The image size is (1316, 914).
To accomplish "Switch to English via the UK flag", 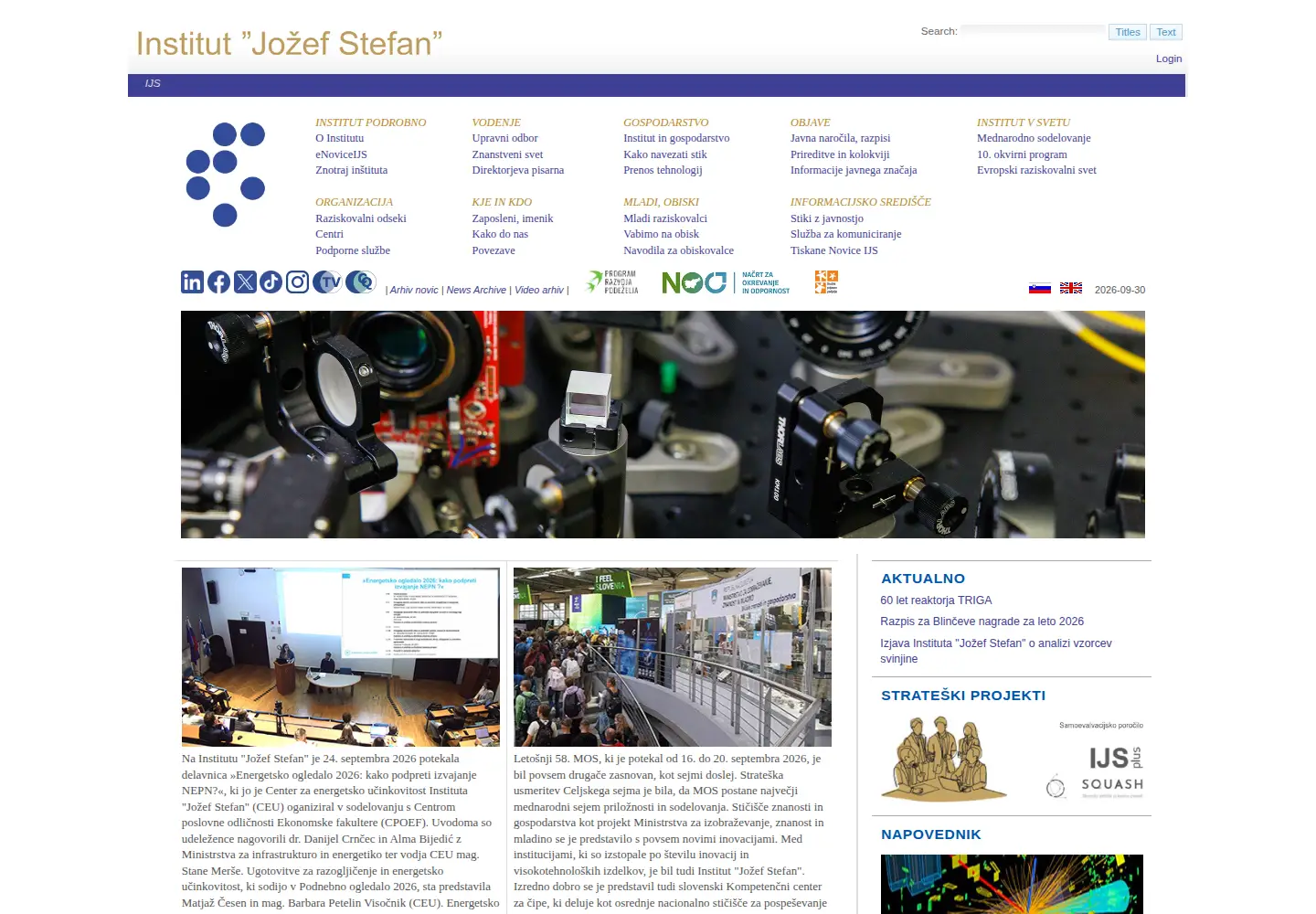I will [1071, 288].
